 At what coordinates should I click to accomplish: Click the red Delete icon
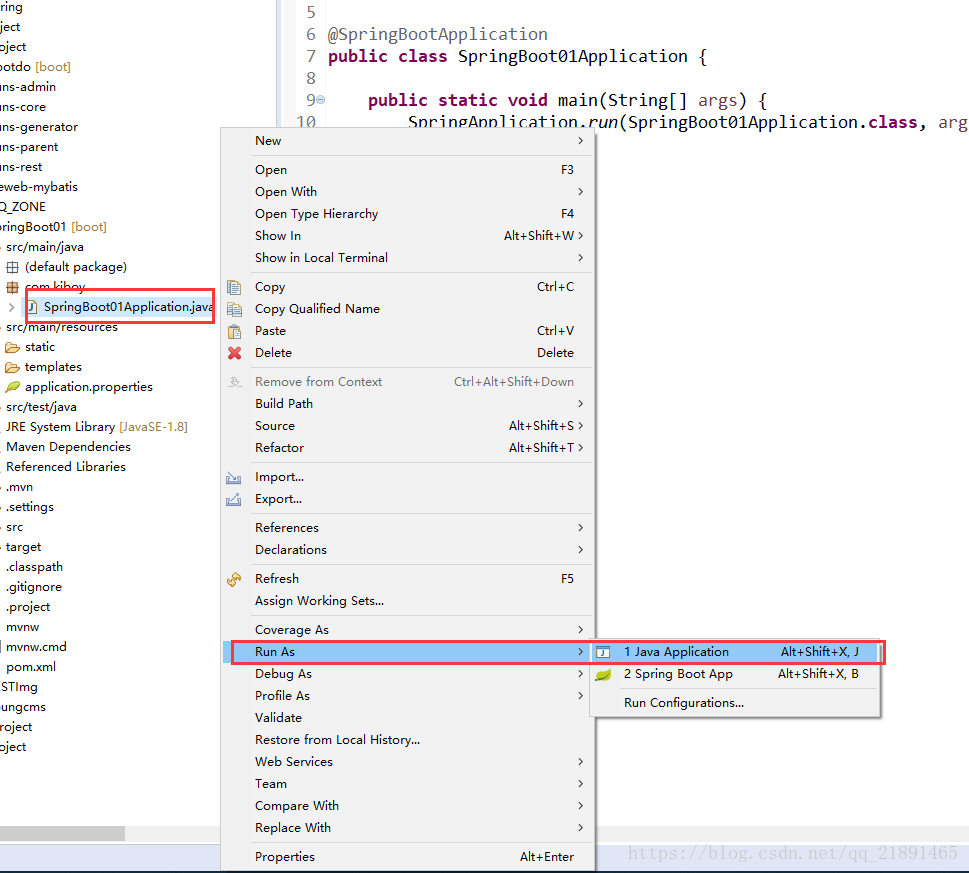coord(234,352)
